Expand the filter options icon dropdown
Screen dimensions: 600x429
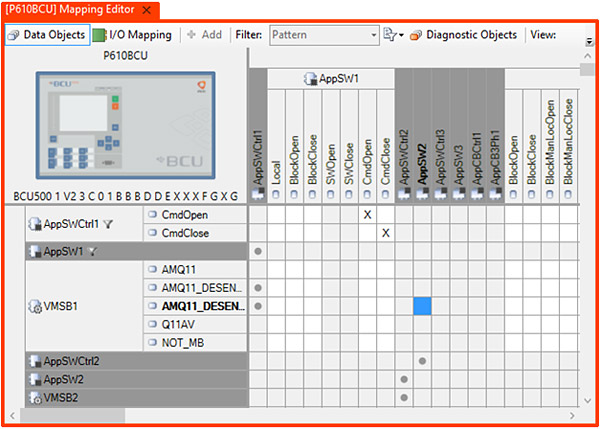point(392,35)
